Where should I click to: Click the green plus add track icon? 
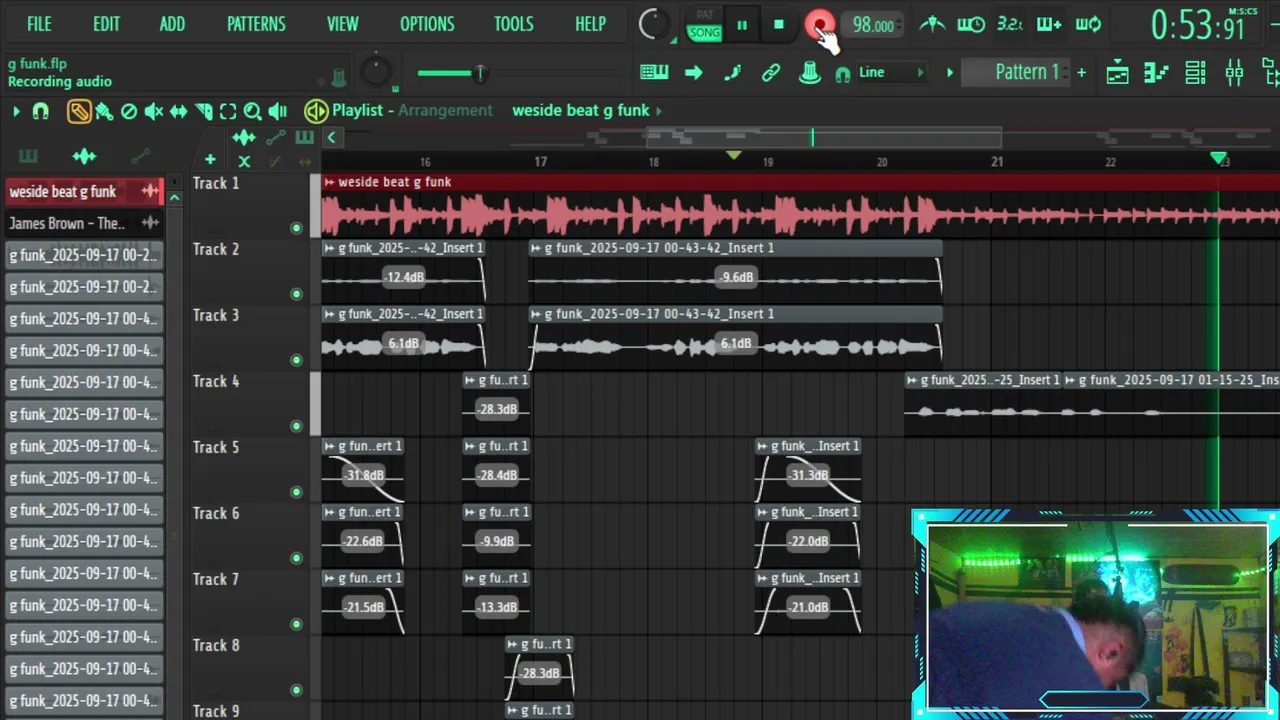(210, 160)
